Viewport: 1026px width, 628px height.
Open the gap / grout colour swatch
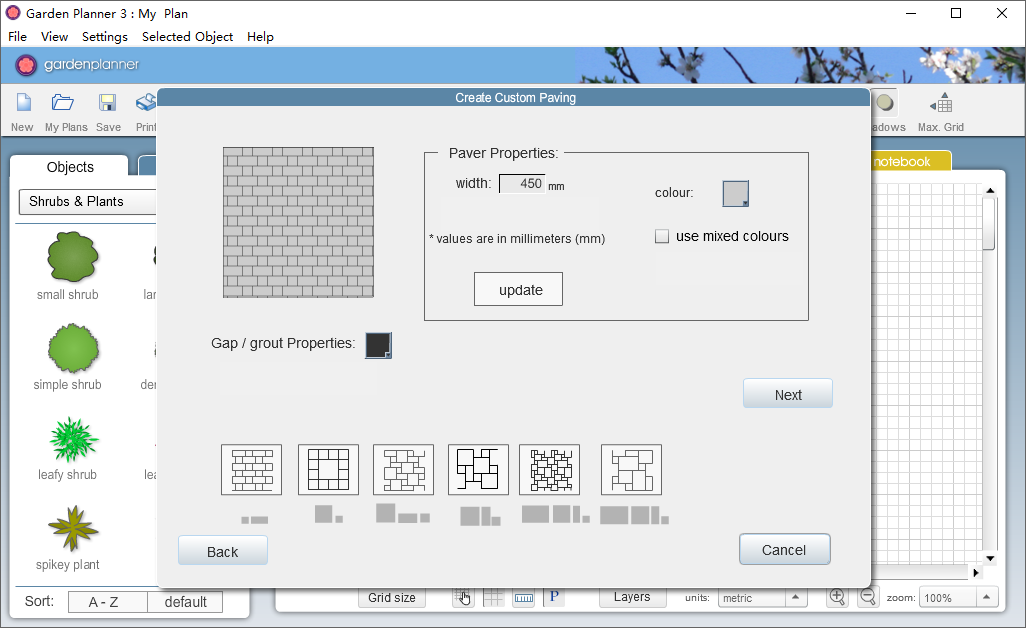click(378, 345)
